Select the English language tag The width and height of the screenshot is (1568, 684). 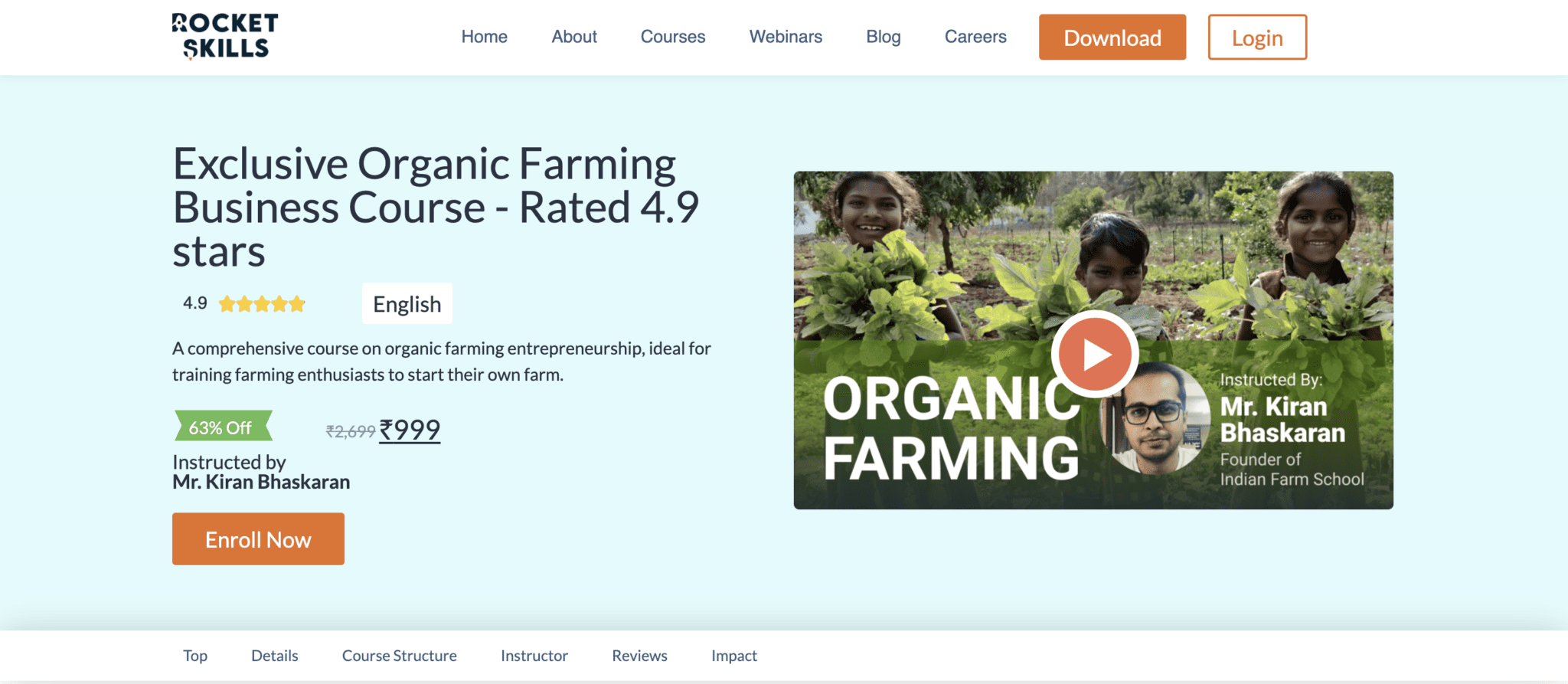point(407,304)
